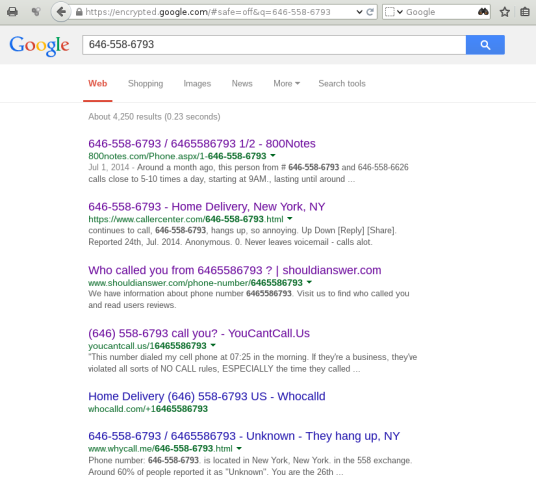Open the More search categories dropdown
The image size is (536, 486).
[x=286, y=83]
